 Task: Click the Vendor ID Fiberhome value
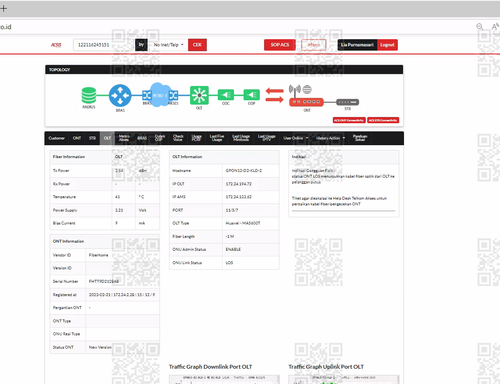98,255
